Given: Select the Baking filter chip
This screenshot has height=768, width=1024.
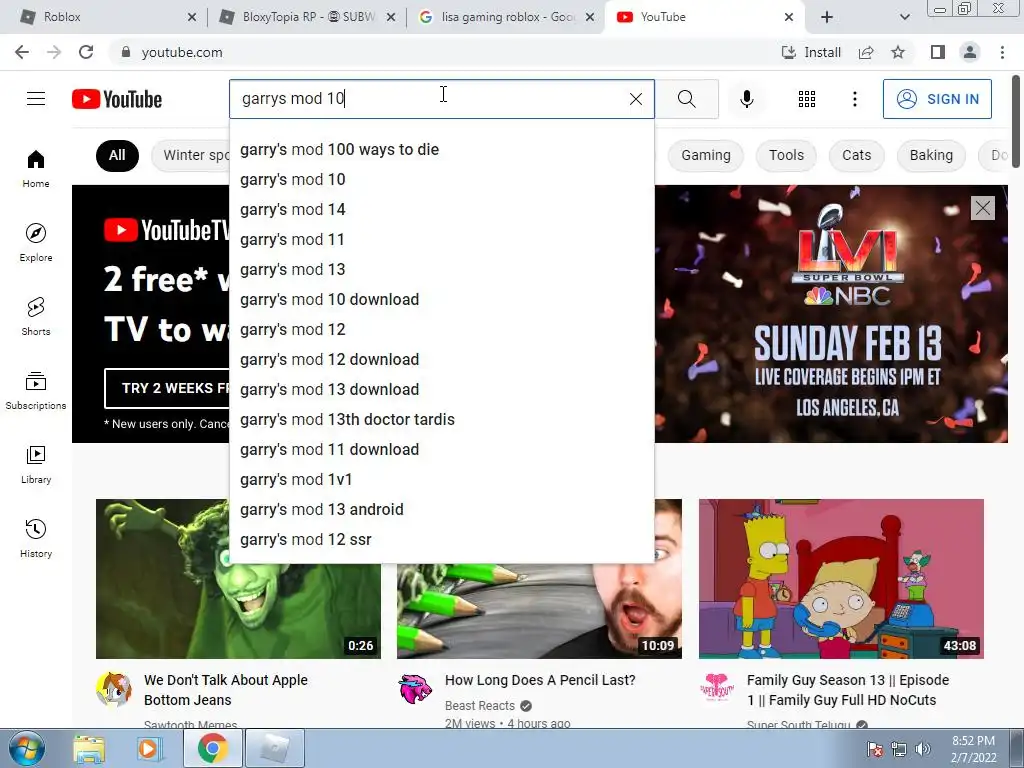Looking at the screenshot, I should (931, 155).
